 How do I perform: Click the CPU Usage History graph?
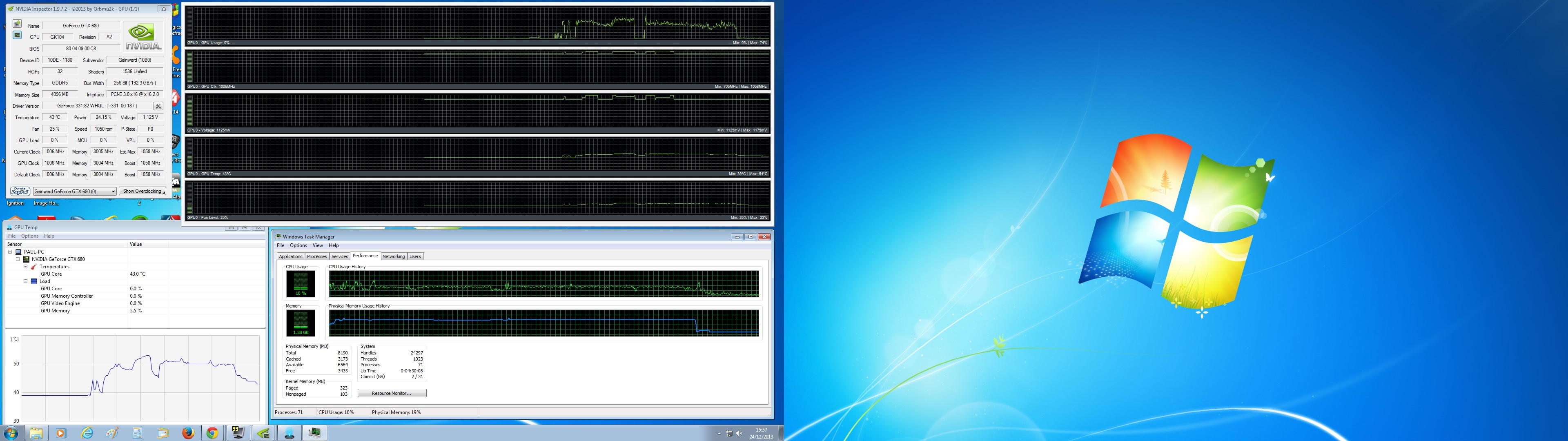(x=543, y=285)
